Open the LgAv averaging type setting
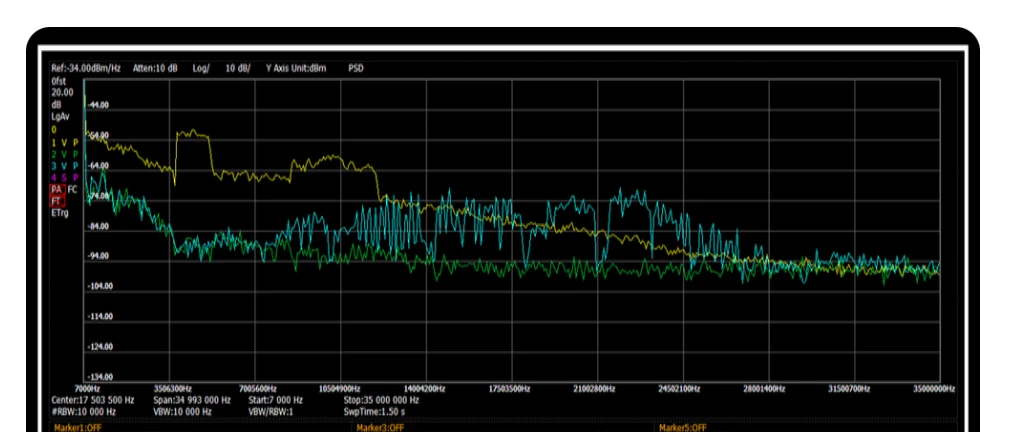1009x432 pixels. point(59,115)
